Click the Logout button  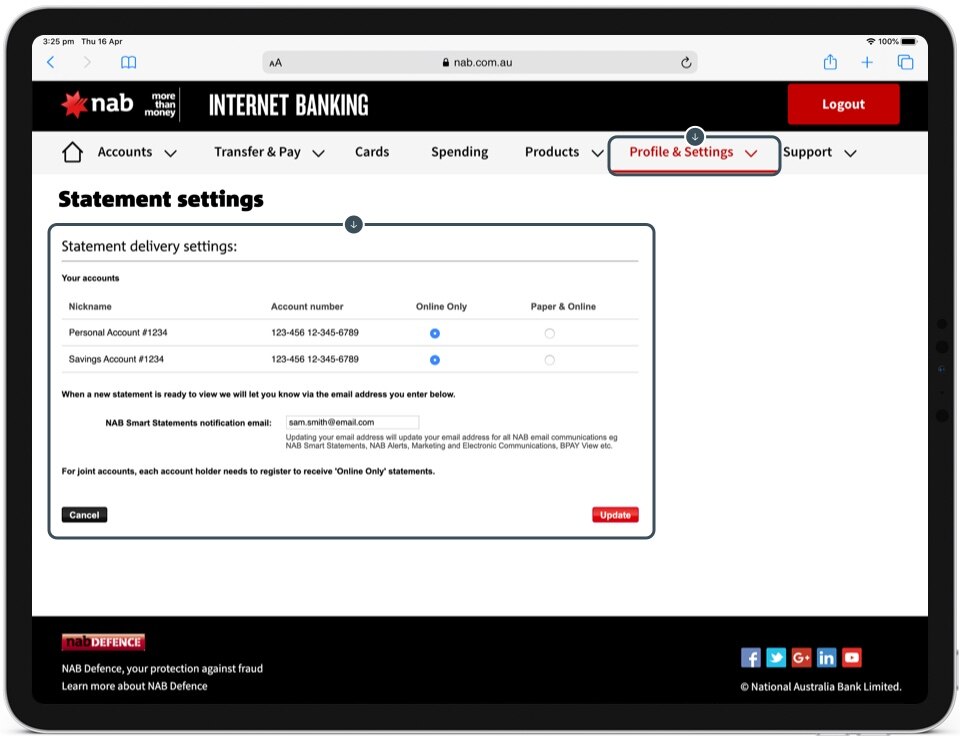click(843, 104)
